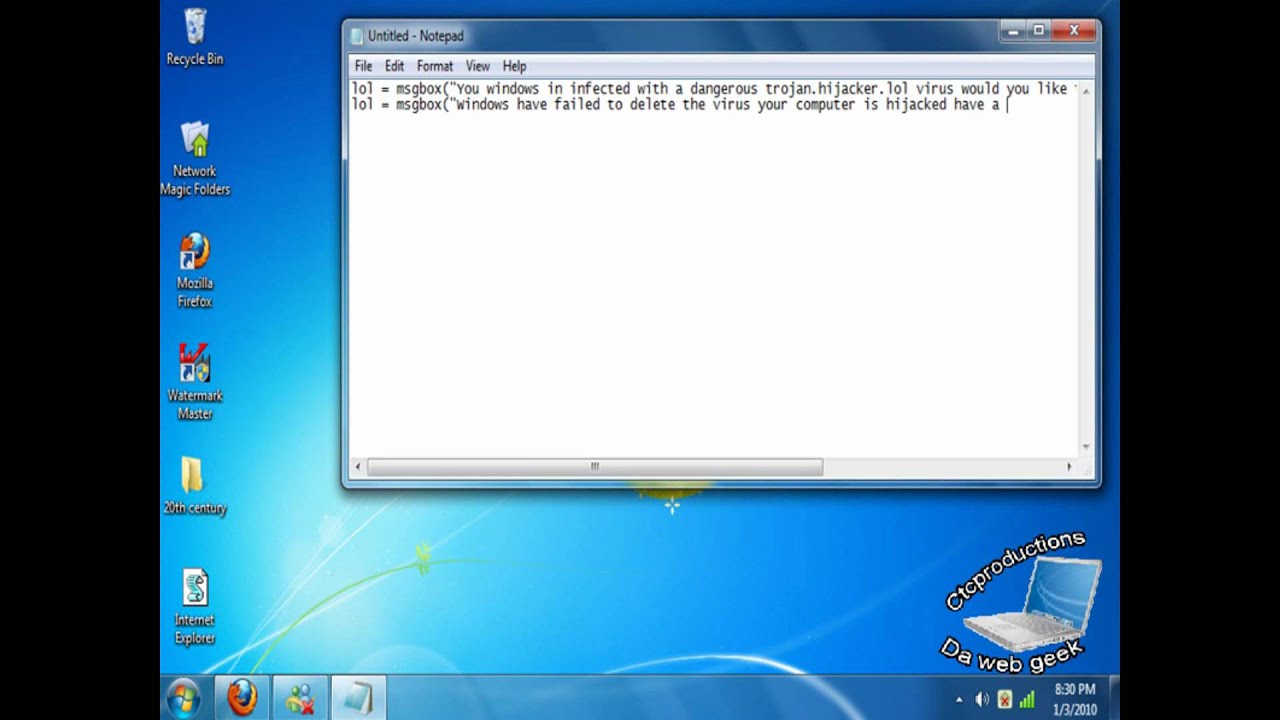This screenshot has height=720, width=1280.
Task: Click the horizontal scrollbar thumb
Action: (595, 467)
